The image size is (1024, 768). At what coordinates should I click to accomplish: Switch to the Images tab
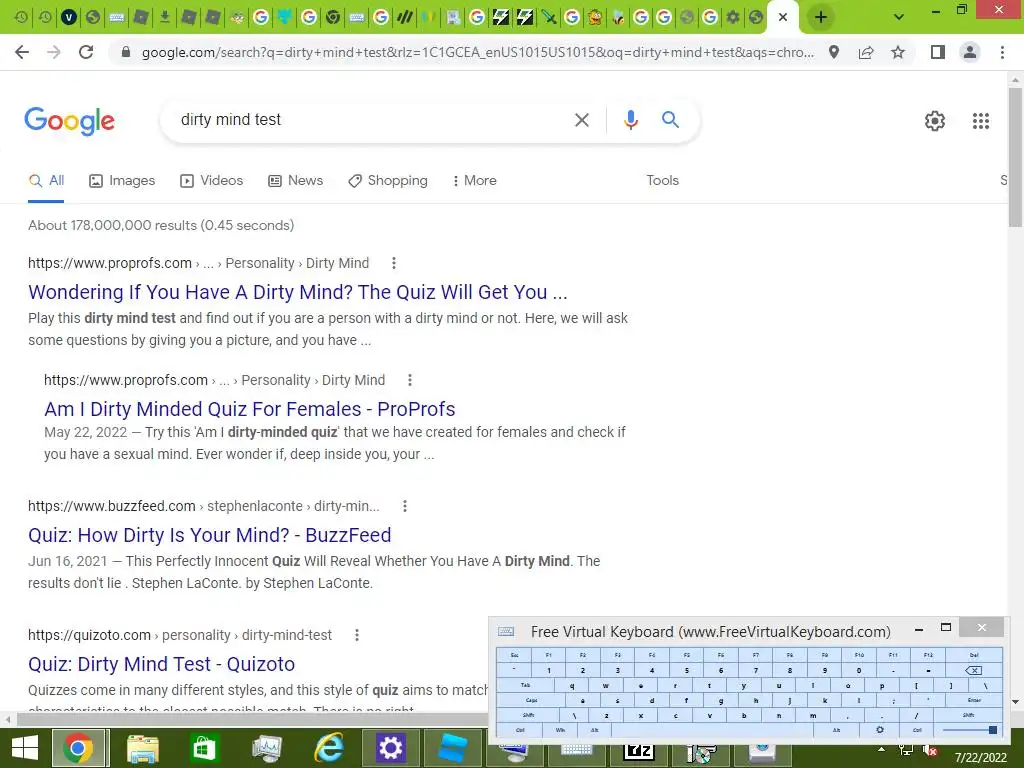(122, 180)
